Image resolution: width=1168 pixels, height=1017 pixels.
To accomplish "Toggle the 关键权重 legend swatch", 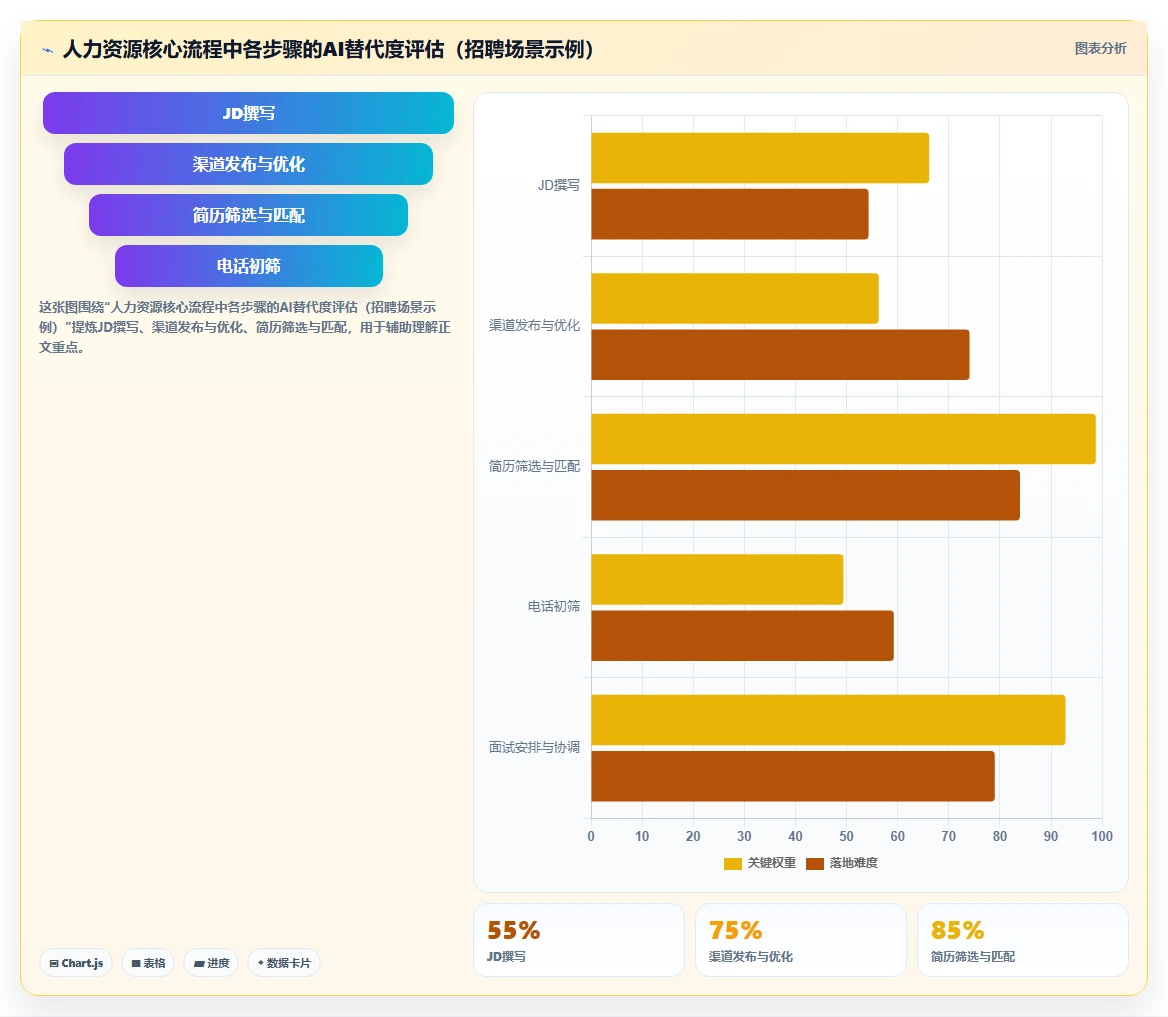I will (732, 864).
